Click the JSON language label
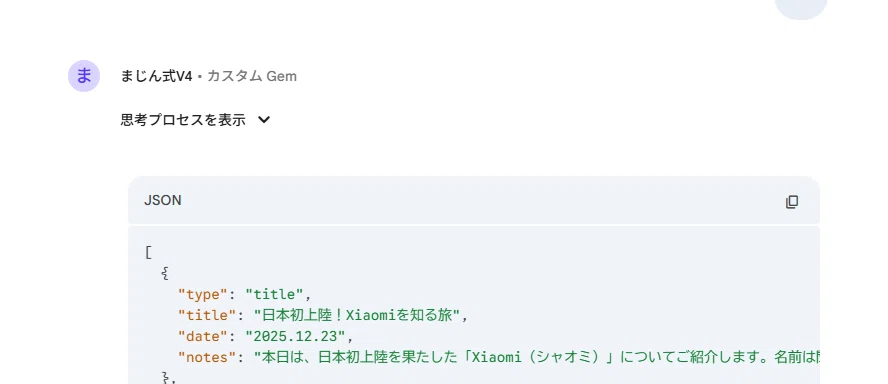Screen dimensions: 888x384 (163, 200)
